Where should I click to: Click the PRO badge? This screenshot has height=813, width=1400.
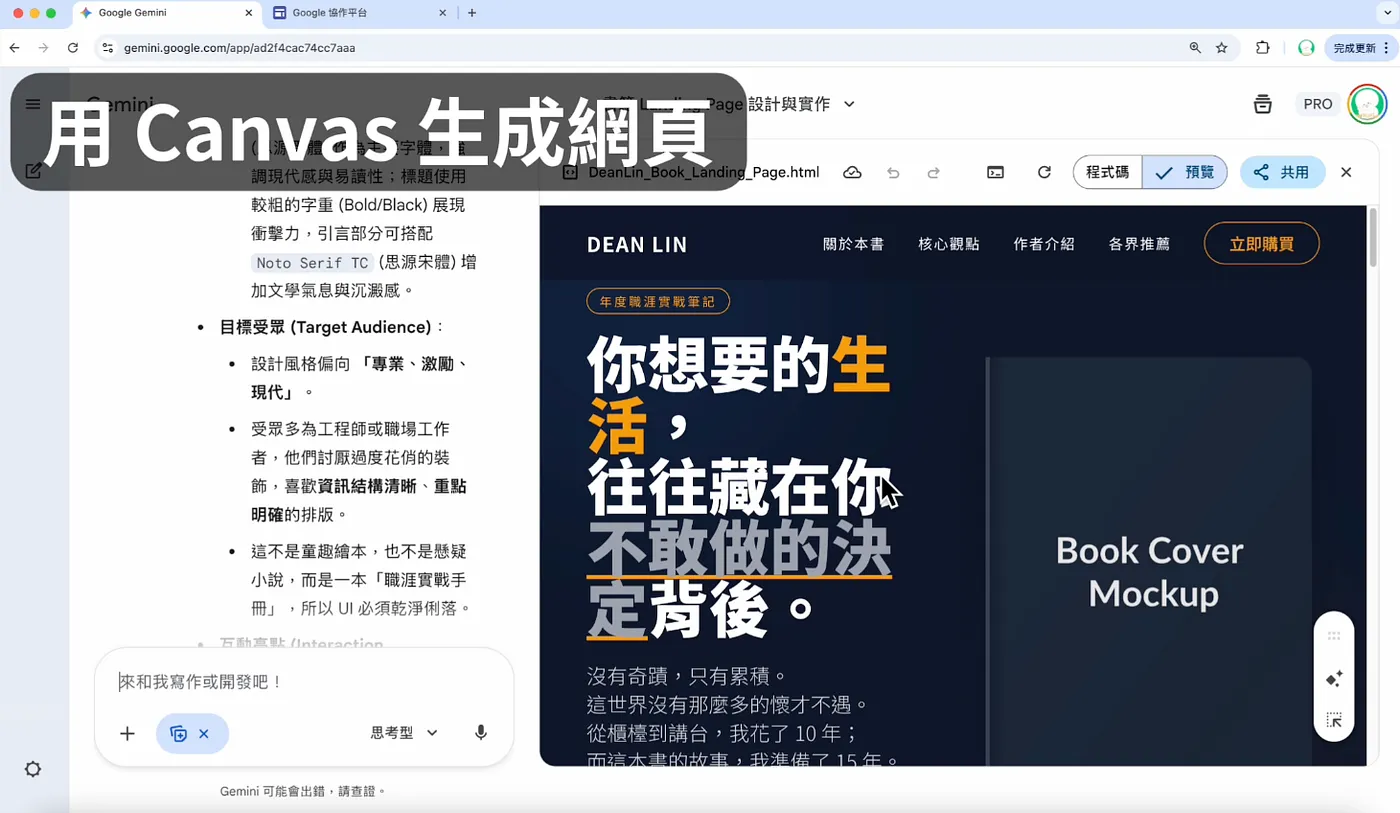tap(1318, 104)
